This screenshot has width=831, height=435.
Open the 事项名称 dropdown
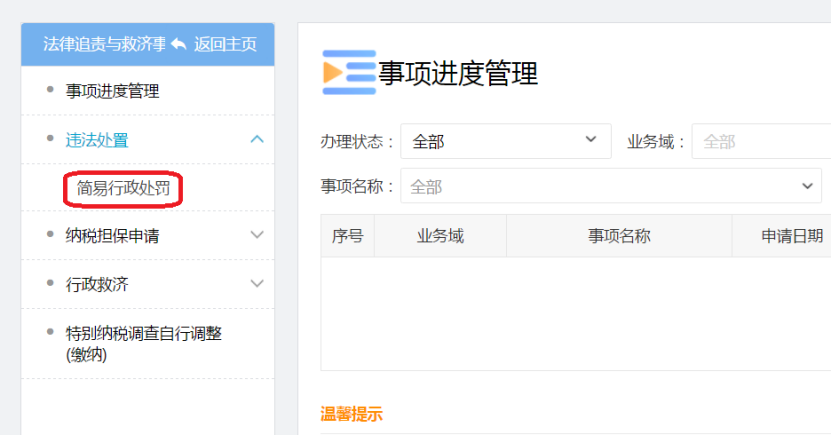tap(611, 185)
